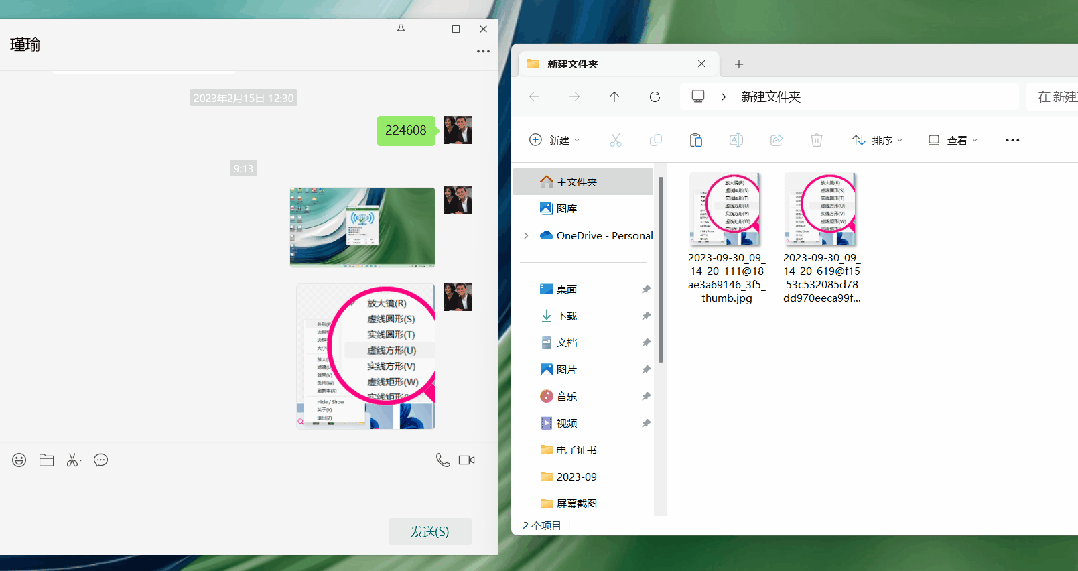Screen dimensions: 1078x571
Task: Refresh the File Explorer folder view
Action: click(x=655, y=97)
